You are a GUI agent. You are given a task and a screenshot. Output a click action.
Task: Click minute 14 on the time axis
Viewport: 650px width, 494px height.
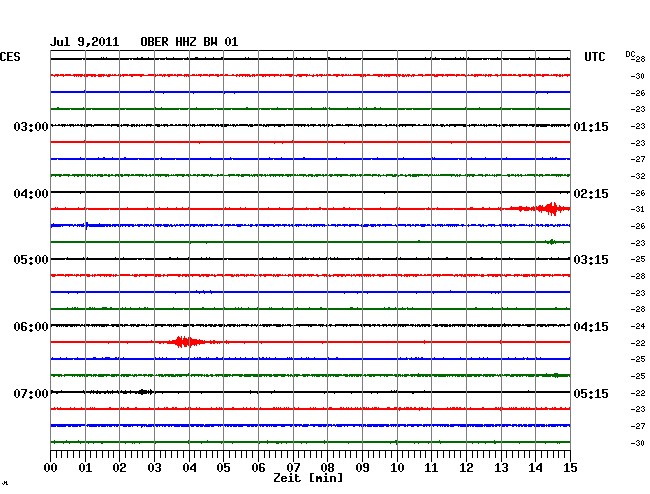click(x=535, y=468)
